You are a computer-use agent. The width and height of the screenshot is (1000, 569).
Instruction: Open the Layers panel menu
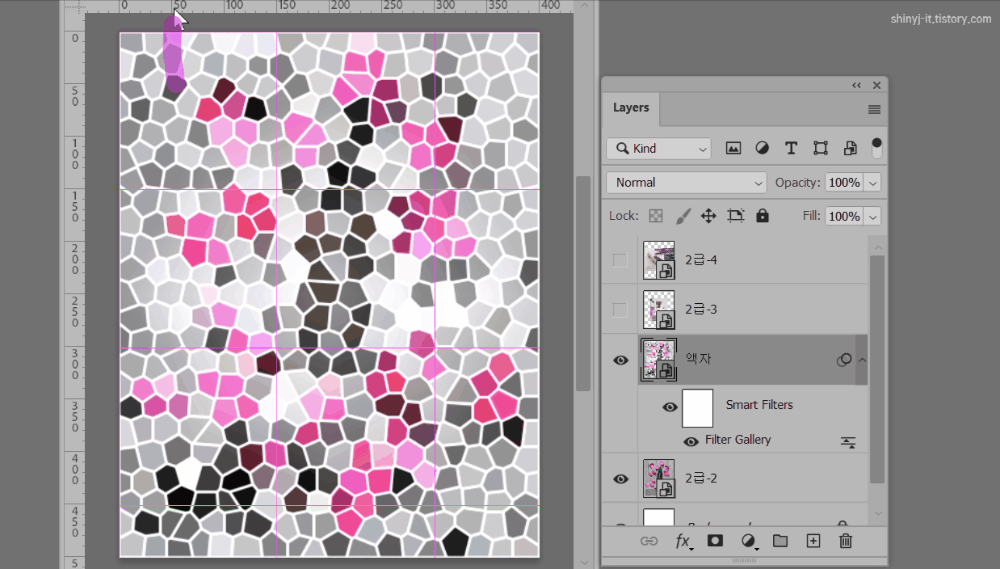tap(874, 110)
